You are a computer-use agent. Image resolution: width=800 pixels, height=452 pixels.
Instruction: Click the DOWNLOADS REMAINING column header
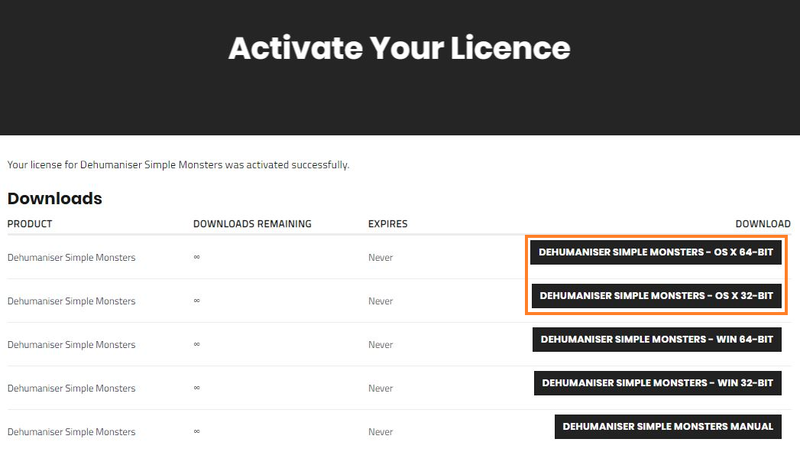click(x=252, y=224)
